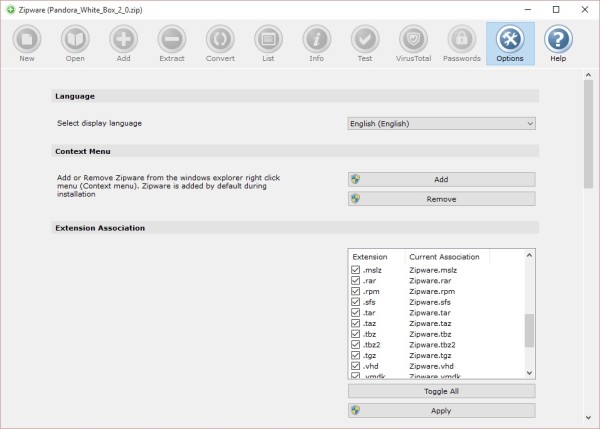
Task: Click main page scroll down arrow
Action: coord(589,418)
